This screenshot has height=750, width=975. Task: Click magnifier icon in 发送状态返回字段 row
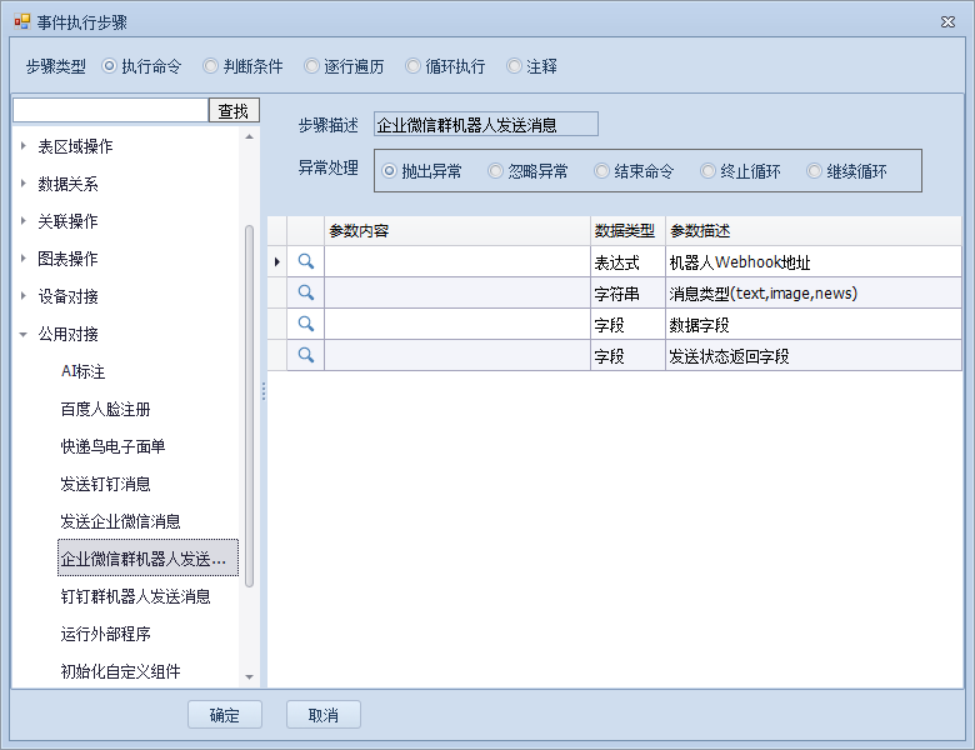[306, 355]
